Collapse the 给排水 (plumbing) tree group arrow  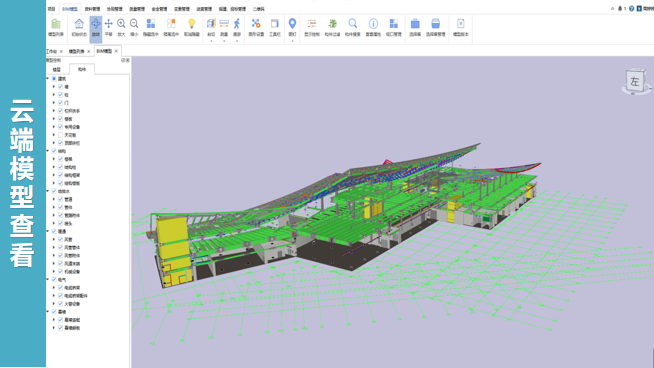48,191
